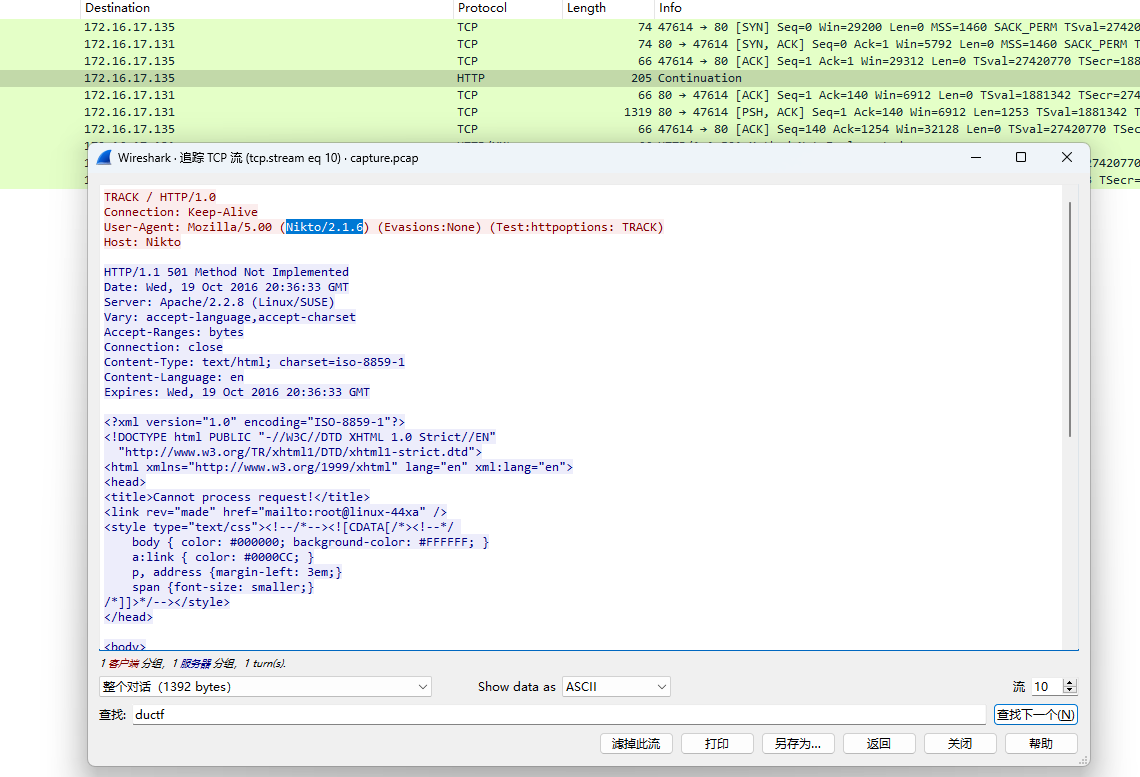Click the 另存为... save as button

pyautogui.click(x=798, y=744)
